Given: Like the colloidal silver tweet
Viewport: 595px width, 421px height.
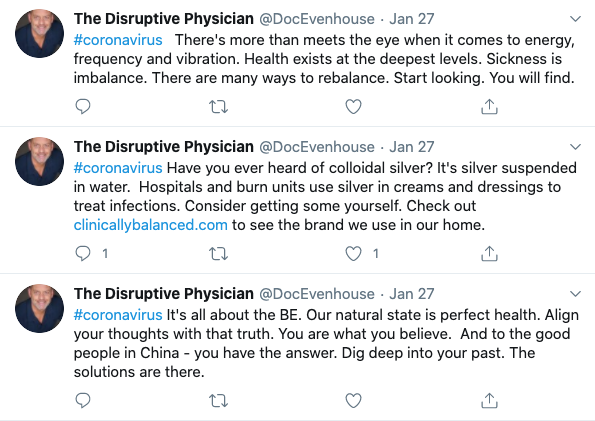Looking at the screenshot, I should pyautogui.click(x=353, y=253).
